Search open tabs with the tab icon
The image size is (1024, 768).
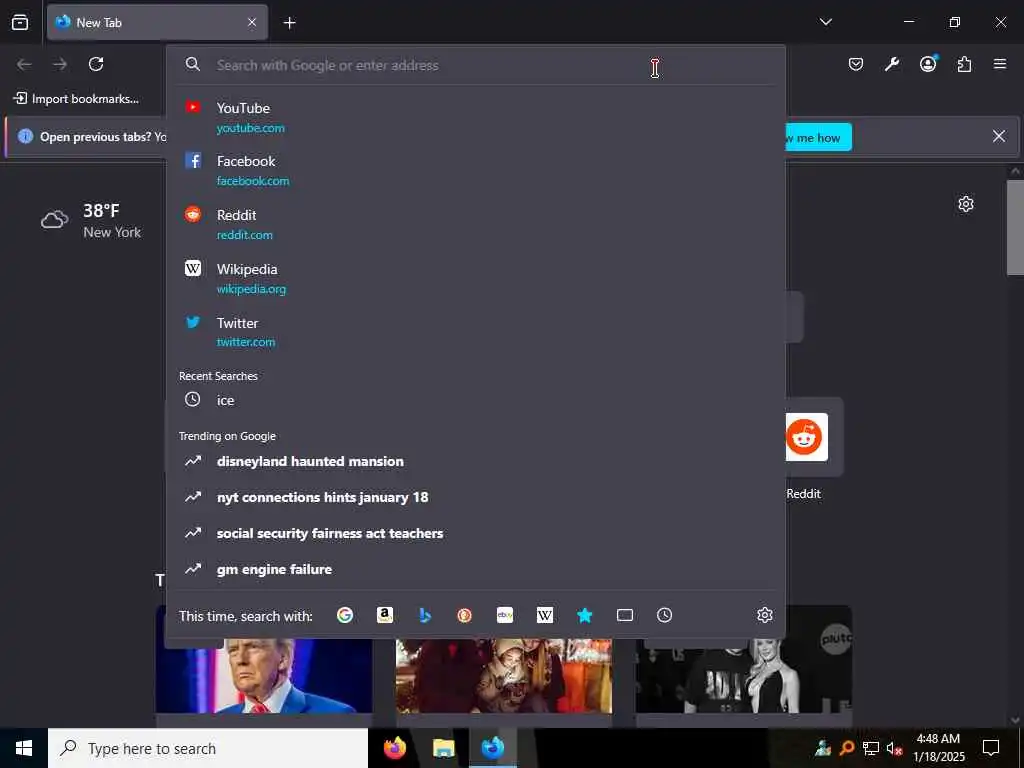point(624,615)
